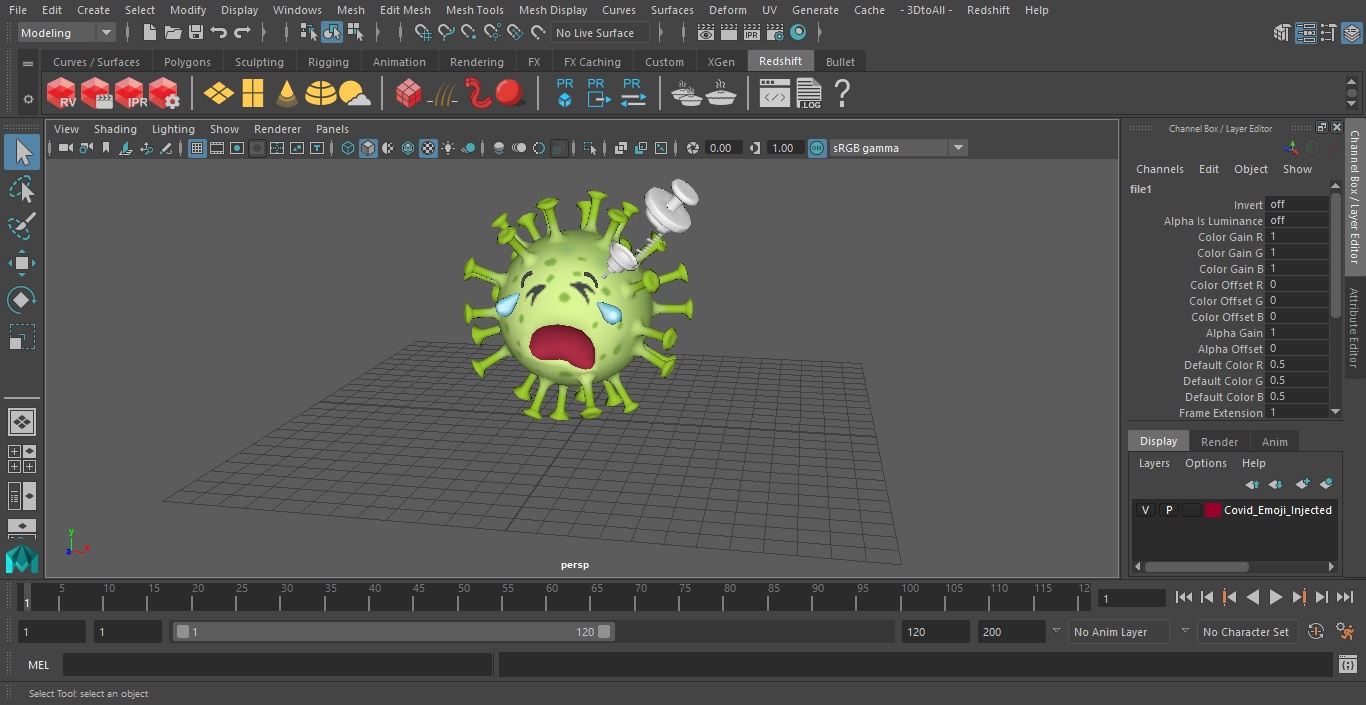Screen dimensions: 1366x705
Task: Switch to the Render layer tab
Action: (x=1219, y=442)
